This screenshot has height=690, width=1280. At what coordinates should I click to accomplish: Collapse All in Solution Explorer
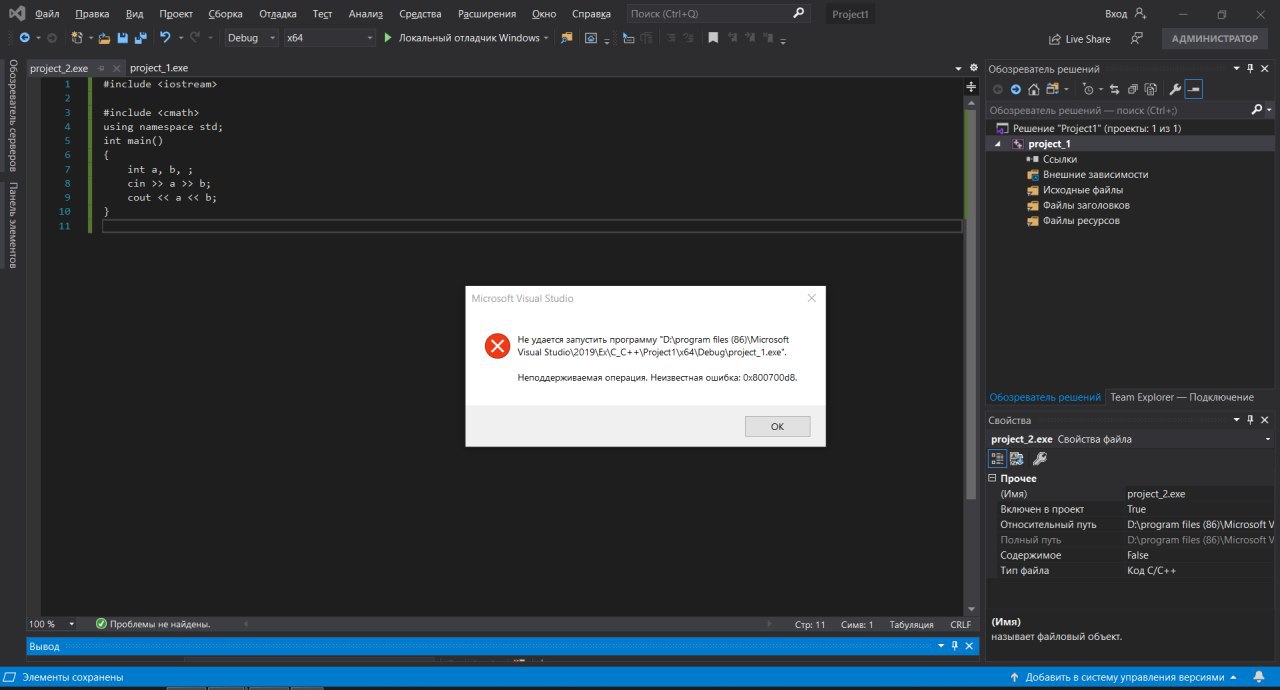pyautogui.click(x=1132, y=89)
